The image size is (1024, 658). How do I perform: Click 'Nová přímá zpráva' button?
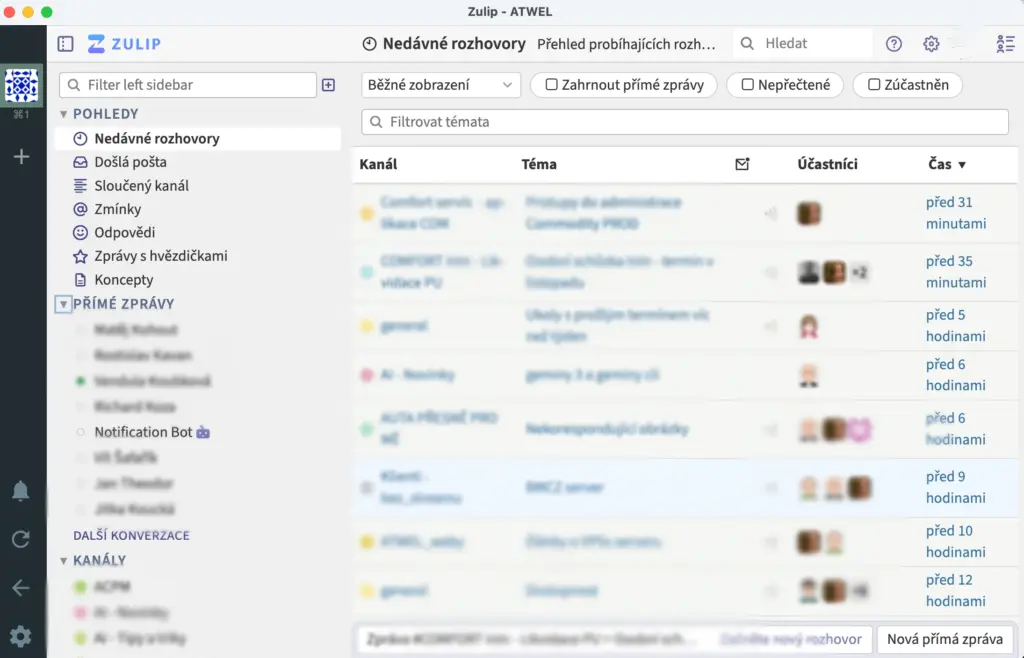coord(945,639)
